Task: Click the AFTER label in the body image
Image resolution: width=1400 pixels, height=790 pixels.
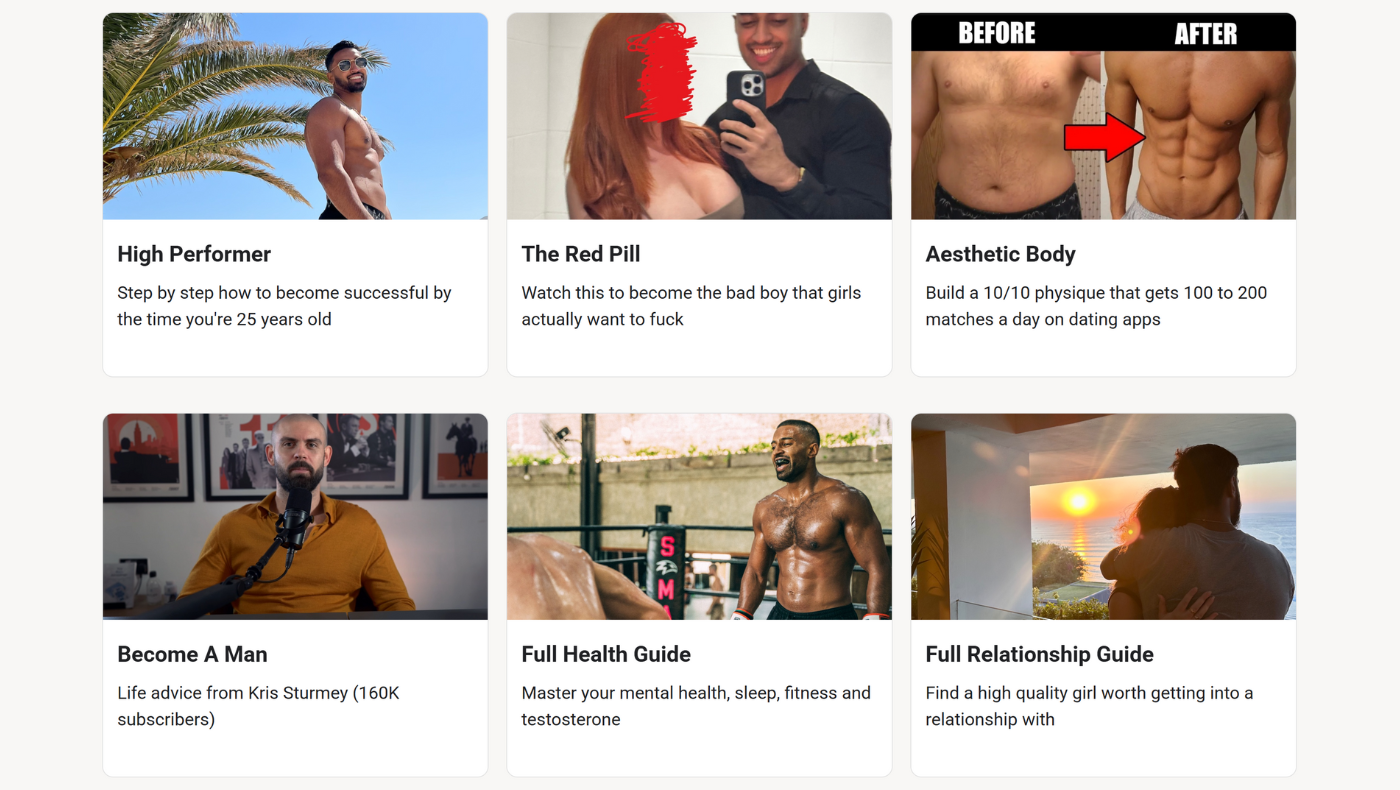Action: 1205,34
